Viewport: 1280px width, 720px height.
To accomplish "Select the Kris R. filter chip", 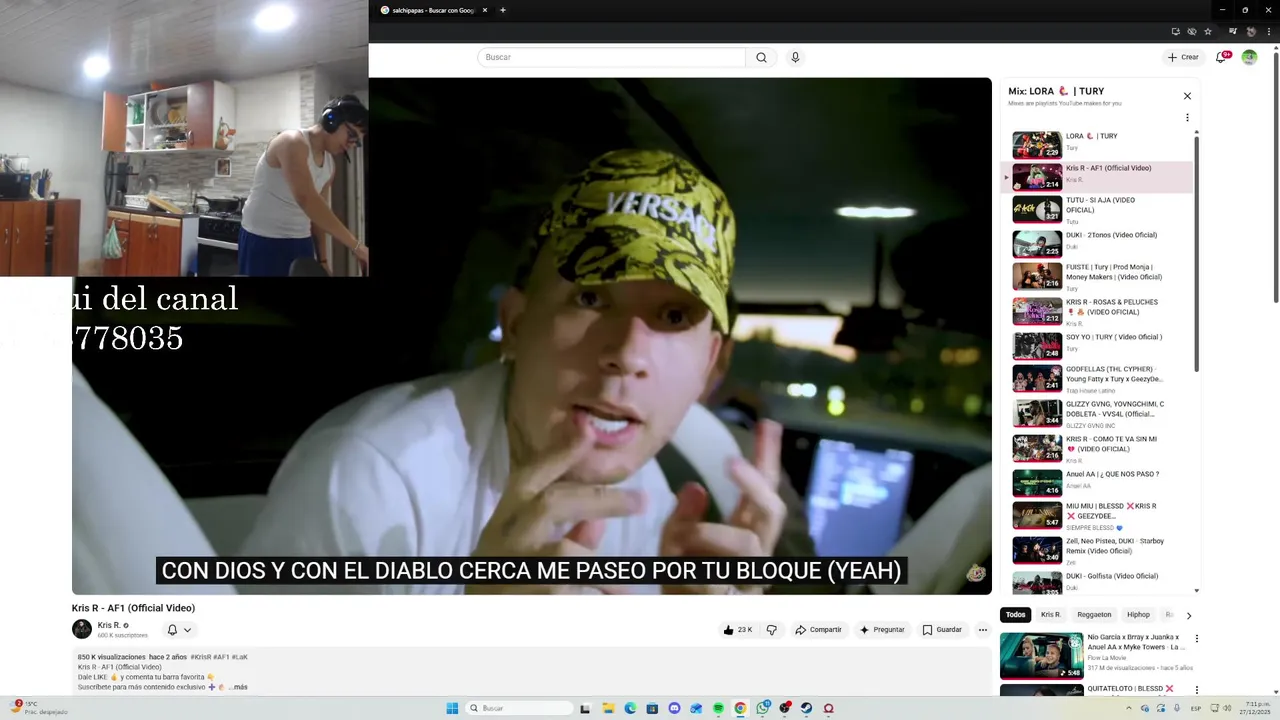I will 1050,615.
